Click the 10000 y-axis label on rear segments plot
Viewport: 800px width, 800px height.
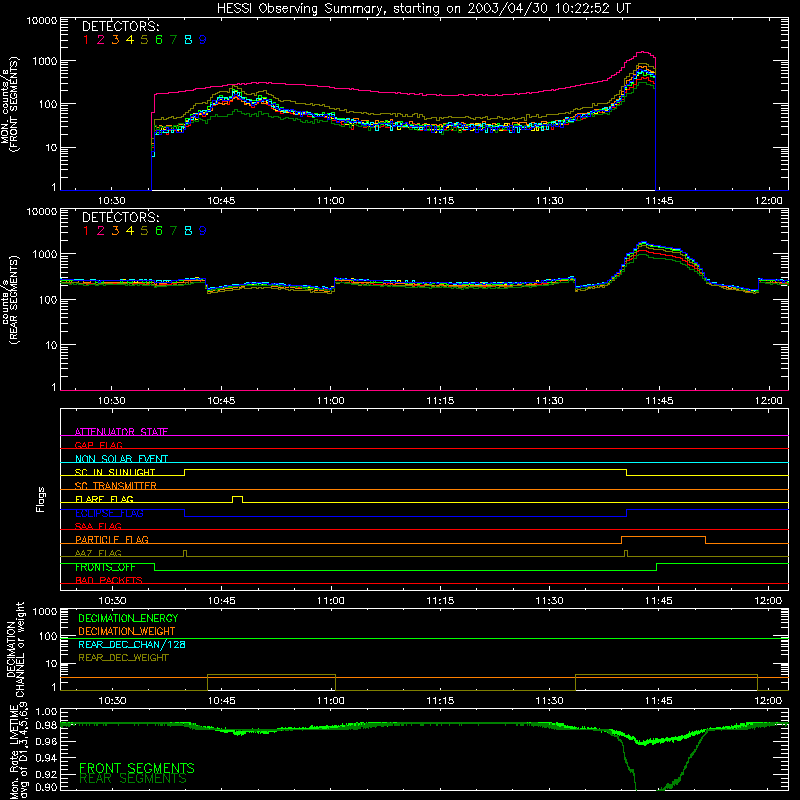coord(42,212)
